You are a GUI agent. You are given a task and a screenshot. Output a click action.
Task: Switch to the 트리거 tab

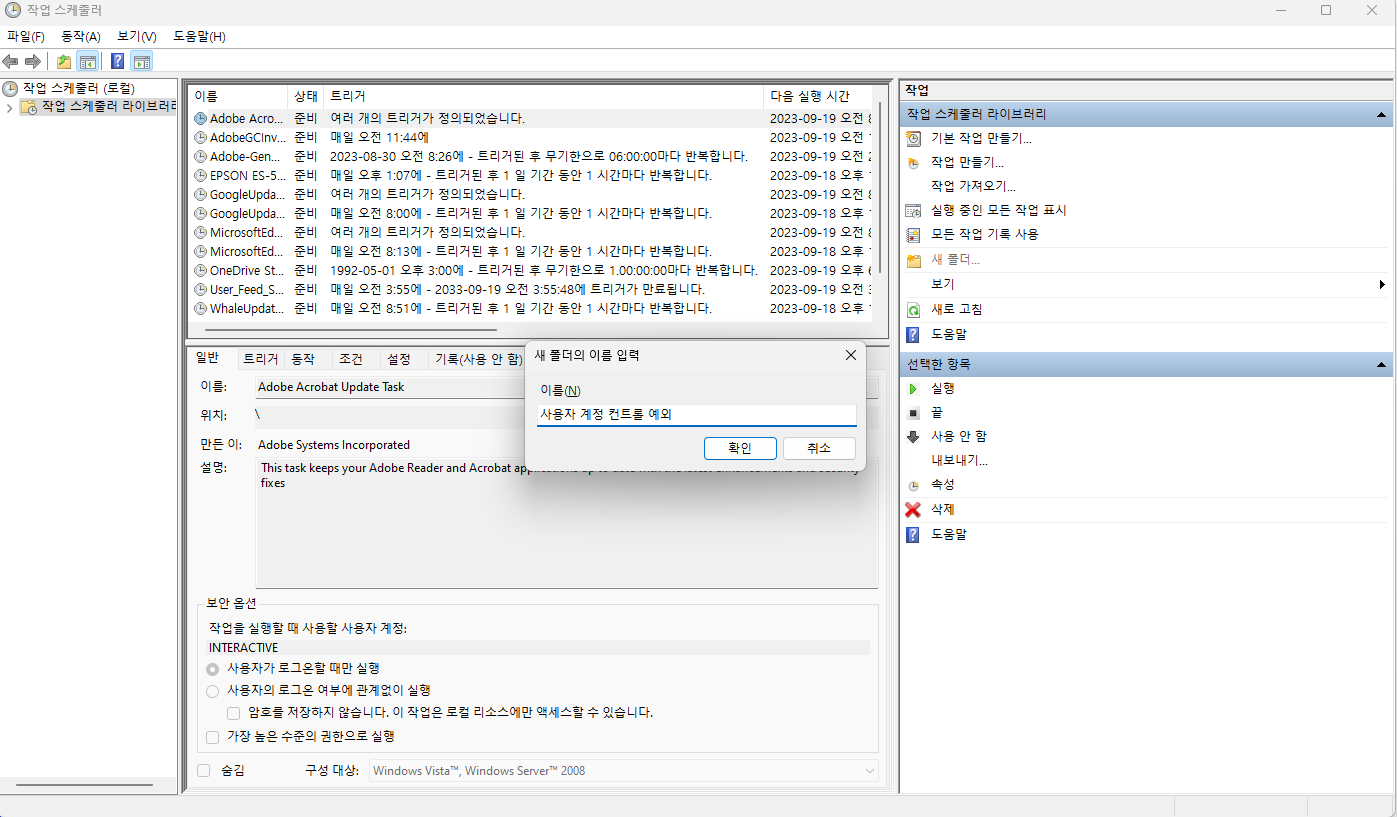(260, 359)
